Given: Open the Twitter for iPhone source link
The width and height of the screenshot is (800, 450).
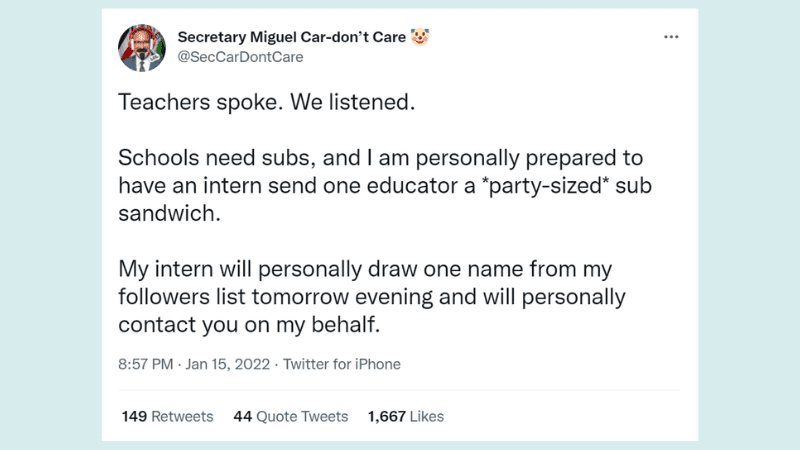Looking at the screenshot, I should (x=342, y=364).
